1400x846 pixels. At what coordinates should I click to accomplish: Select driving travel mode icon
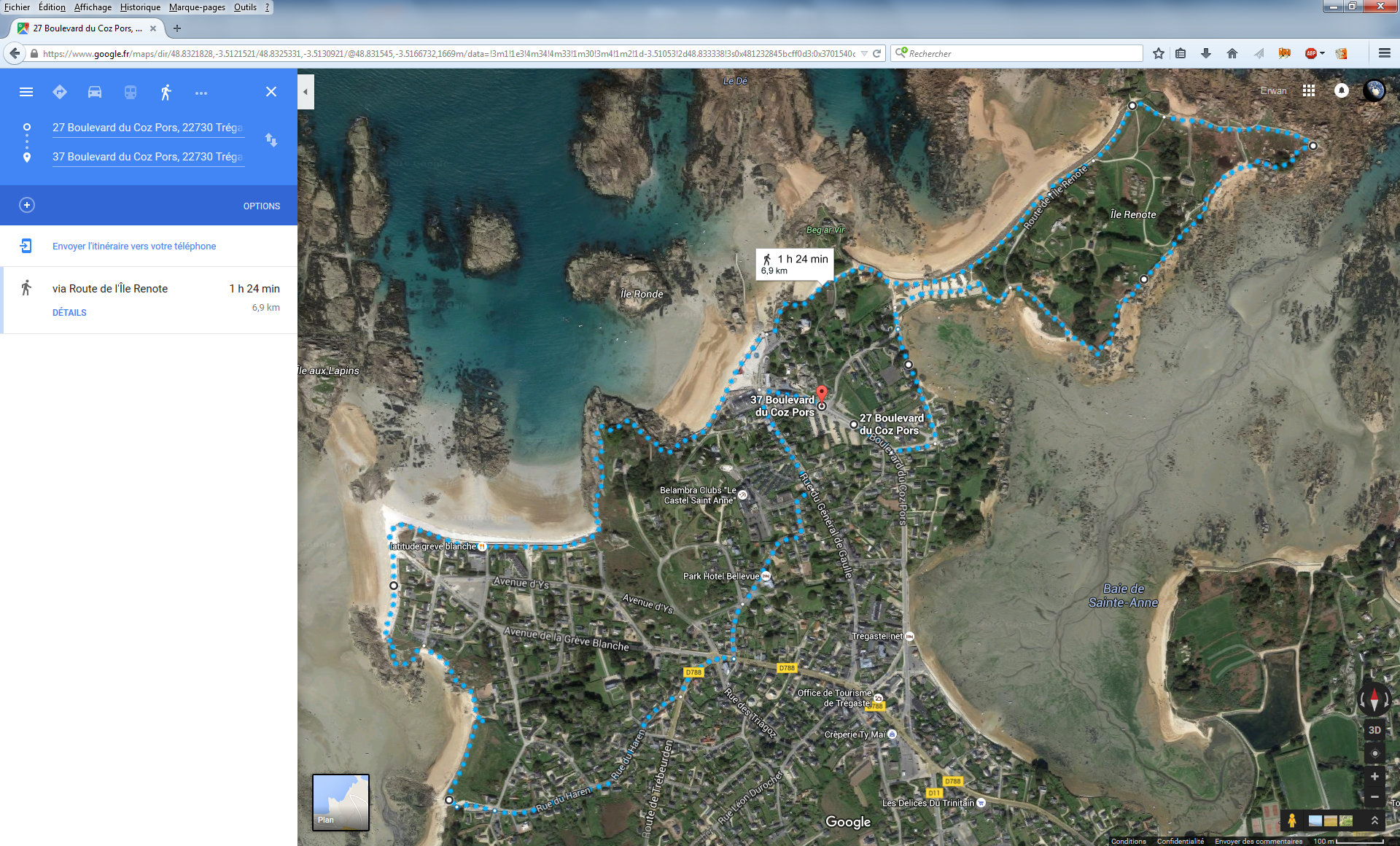[95, 93]
